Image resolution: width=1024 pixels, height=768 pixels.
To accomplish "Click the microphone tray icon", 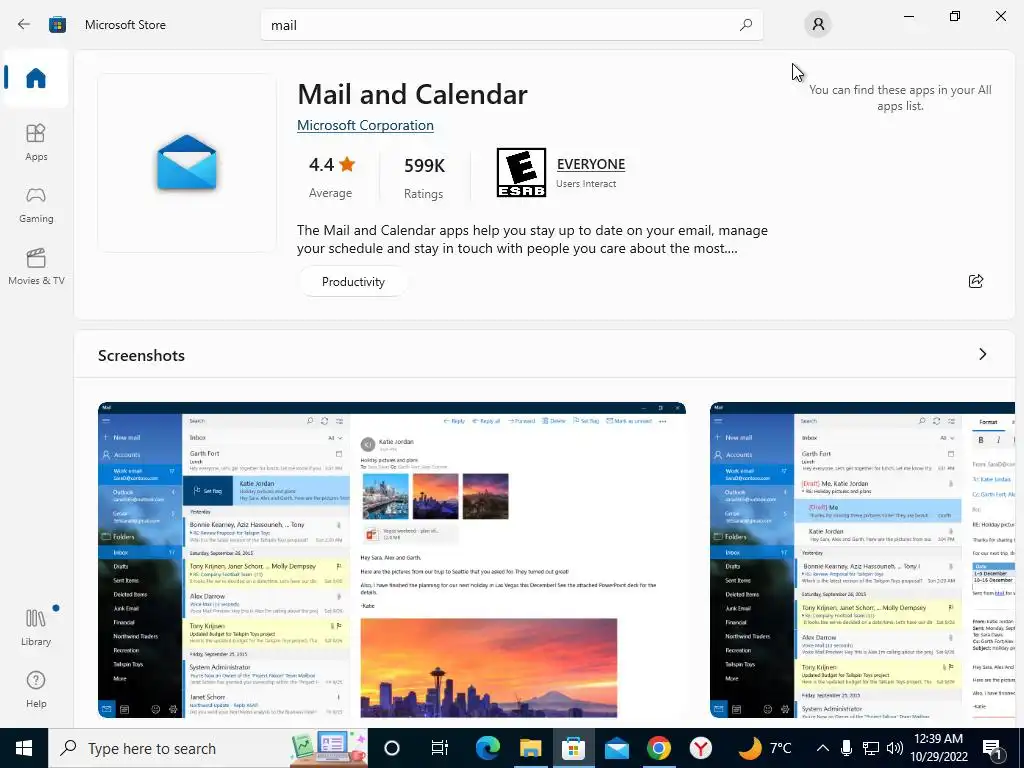I will pos(846,748).
